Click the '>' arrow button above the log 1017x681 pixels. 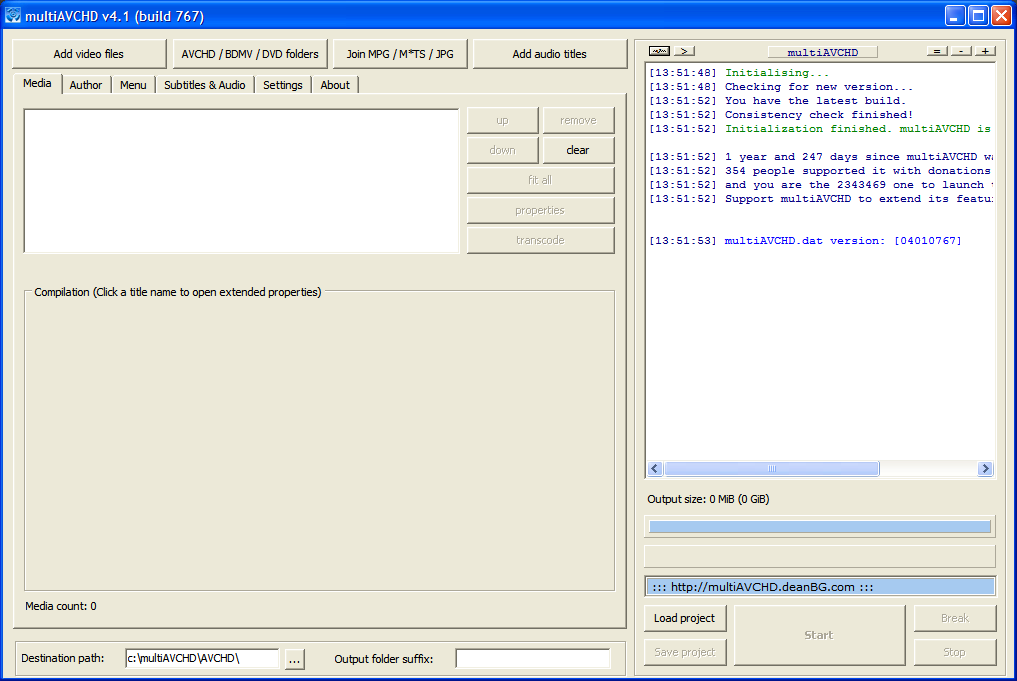[x=684, y=51]
